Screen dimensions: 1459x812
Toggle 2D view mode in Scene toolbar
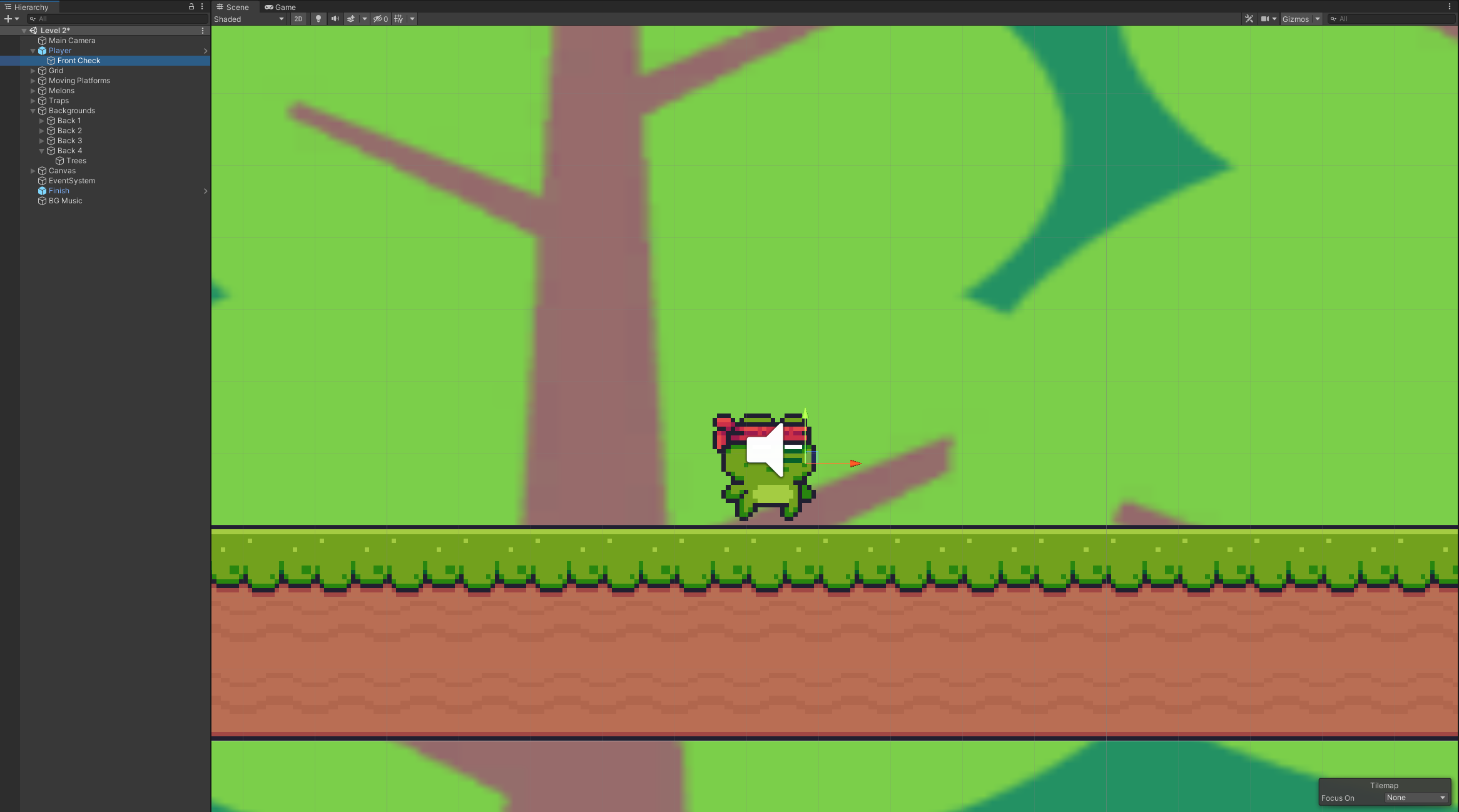point(298,19)
